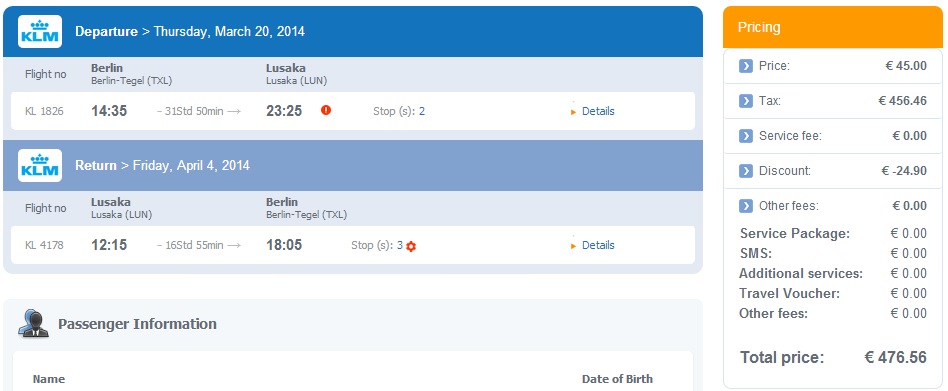Click the KLM logo in Departure header
948x391 pixels.
[40, 31]
